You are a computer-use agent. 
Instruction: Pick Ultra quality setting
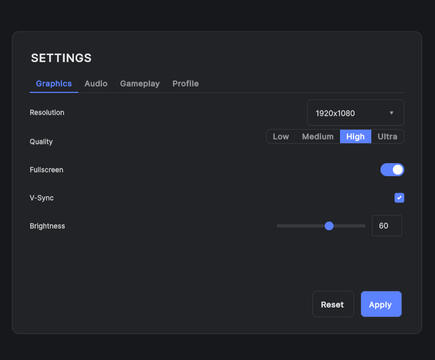(x=387, y=137)
